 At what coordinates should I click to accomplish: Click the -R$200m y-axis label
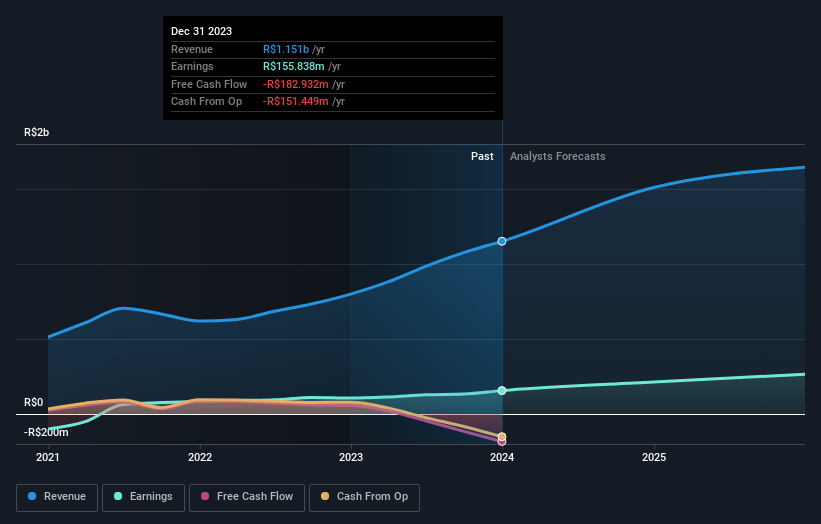pos(46,432)
